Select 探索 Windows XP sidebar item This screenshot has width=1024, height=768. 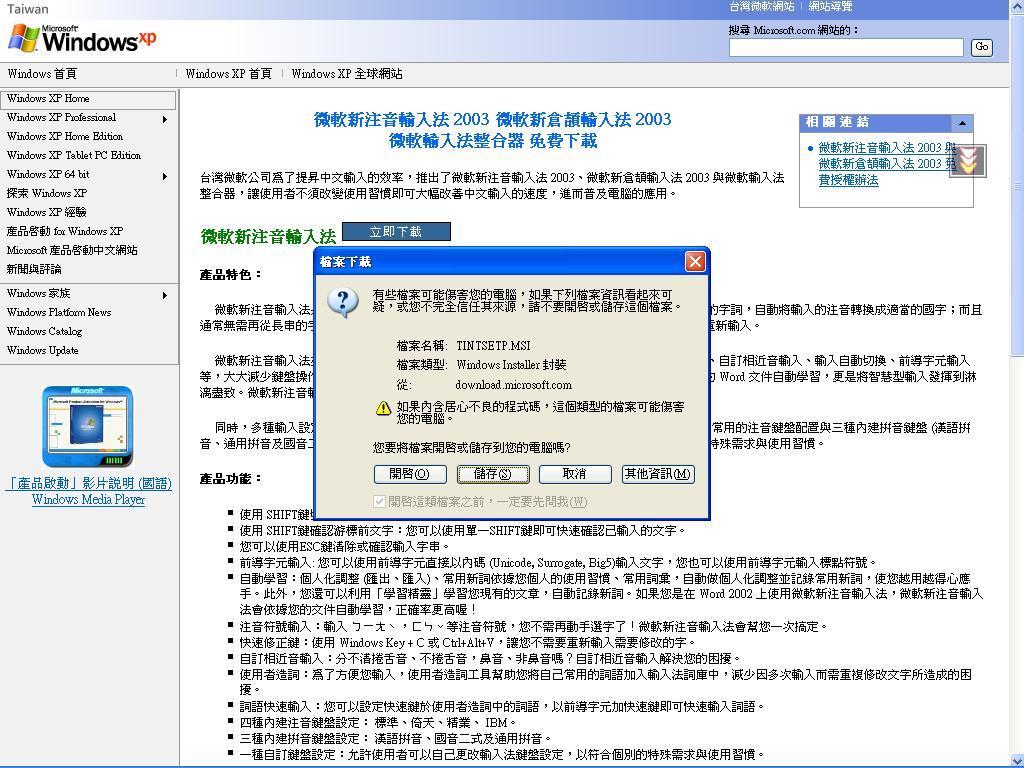point(46,193)
